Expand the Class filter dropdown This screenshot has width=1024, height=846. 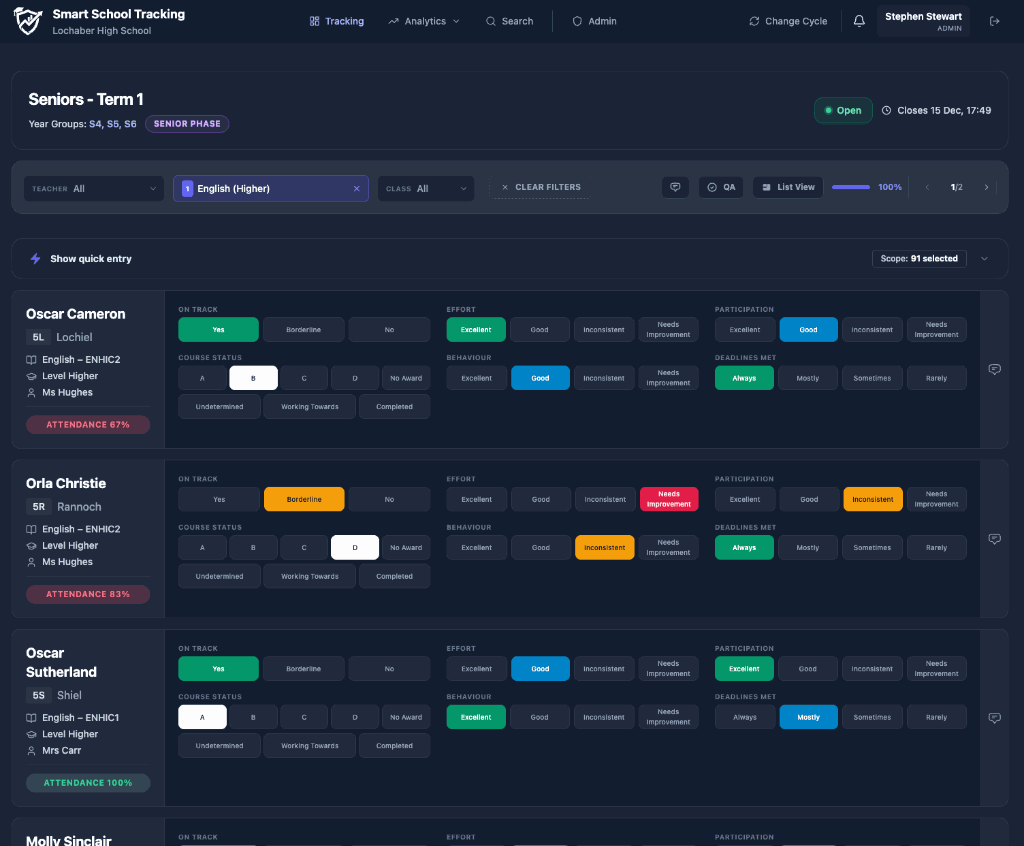point(426,189)
